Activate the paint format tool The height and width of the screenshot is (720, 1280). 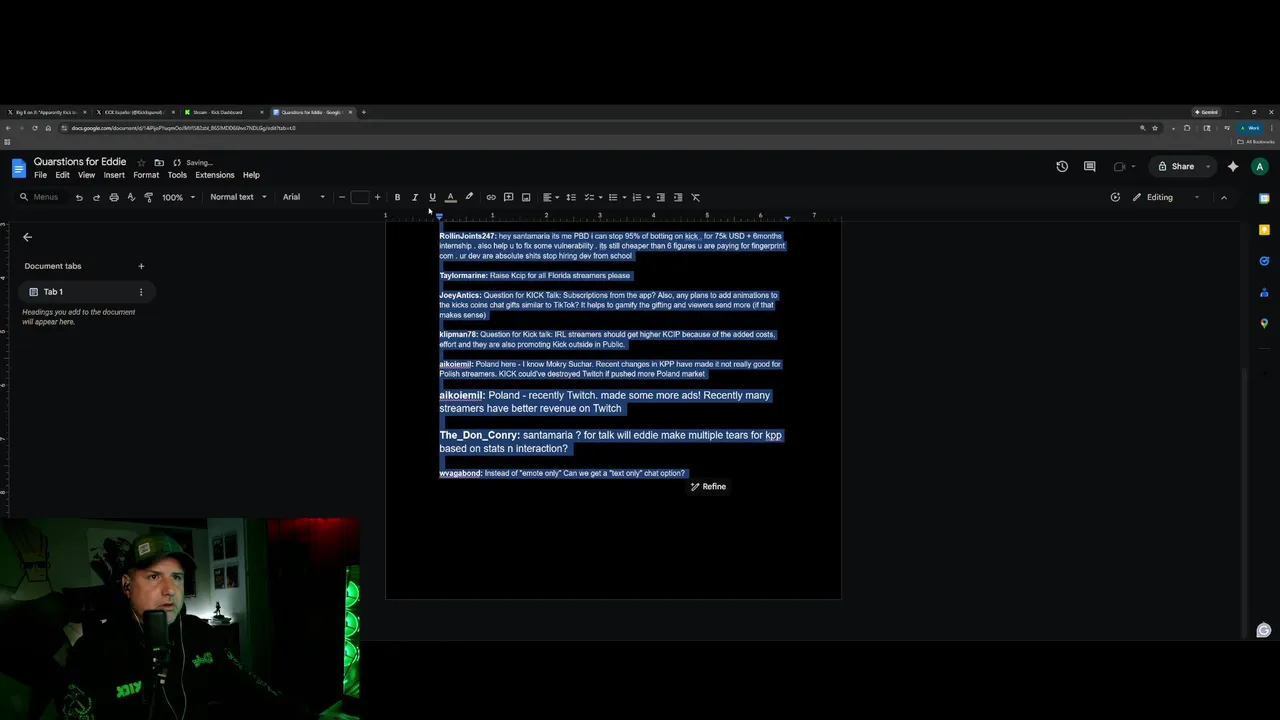tap(149, 197)
